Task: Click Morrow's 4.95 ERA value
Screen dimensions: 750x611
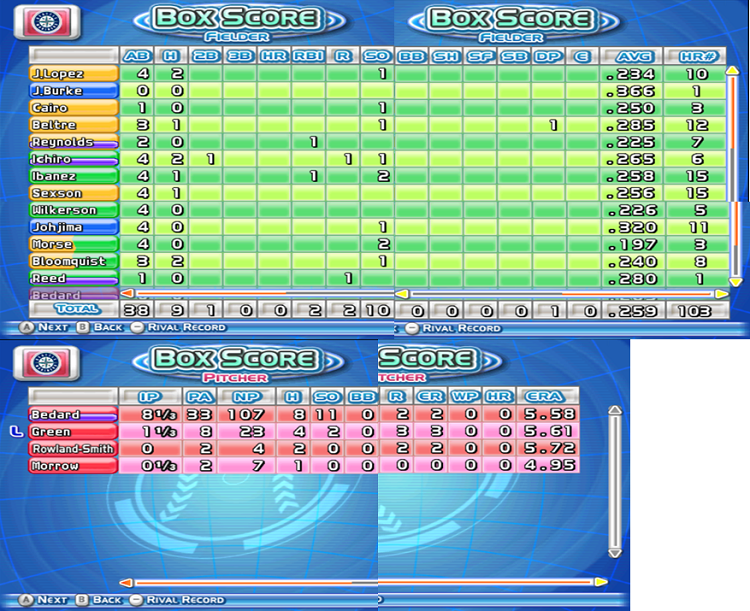Action: pos(548,465)
